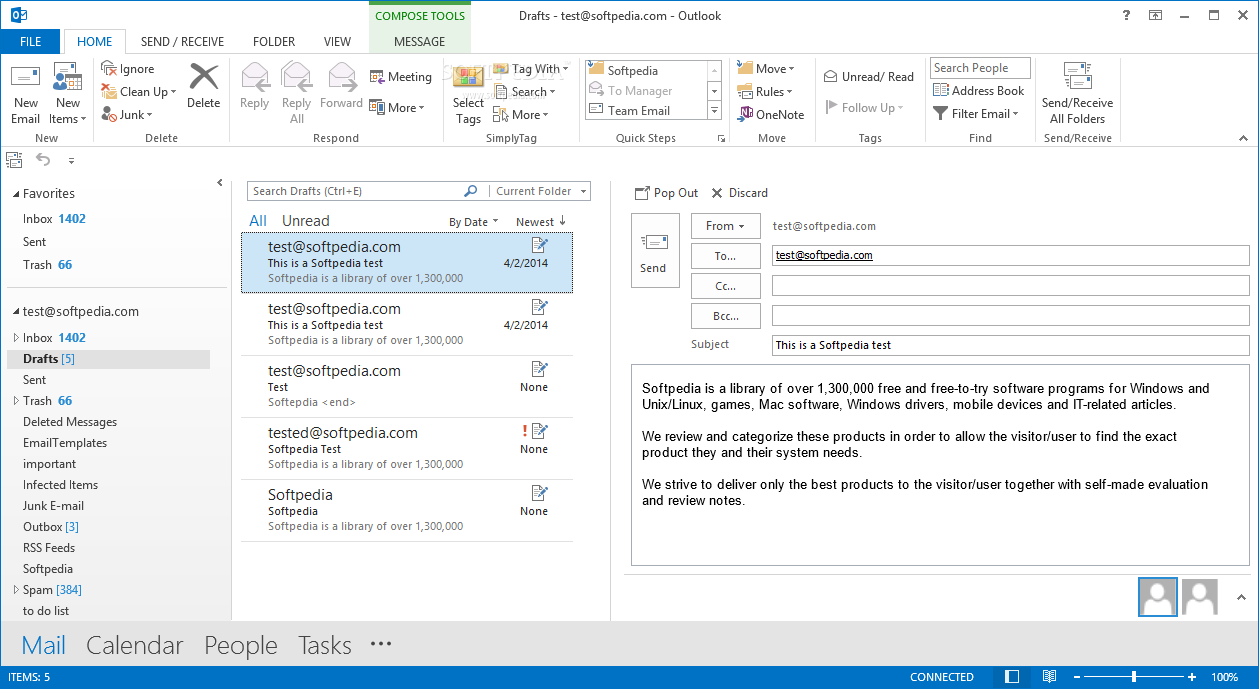Click the New Email icon
The height and width of the screenshot is (689, 1259).
pyautogui.click(x=25, y=79)
